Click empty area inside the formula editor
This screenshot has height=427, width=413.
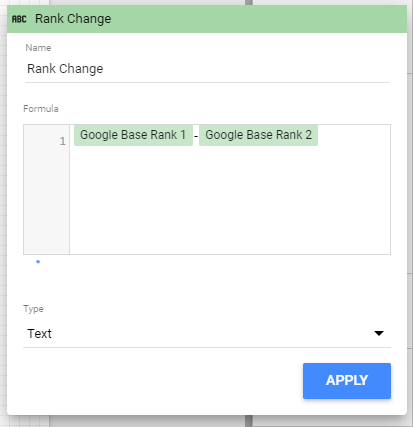coord(230,200)
